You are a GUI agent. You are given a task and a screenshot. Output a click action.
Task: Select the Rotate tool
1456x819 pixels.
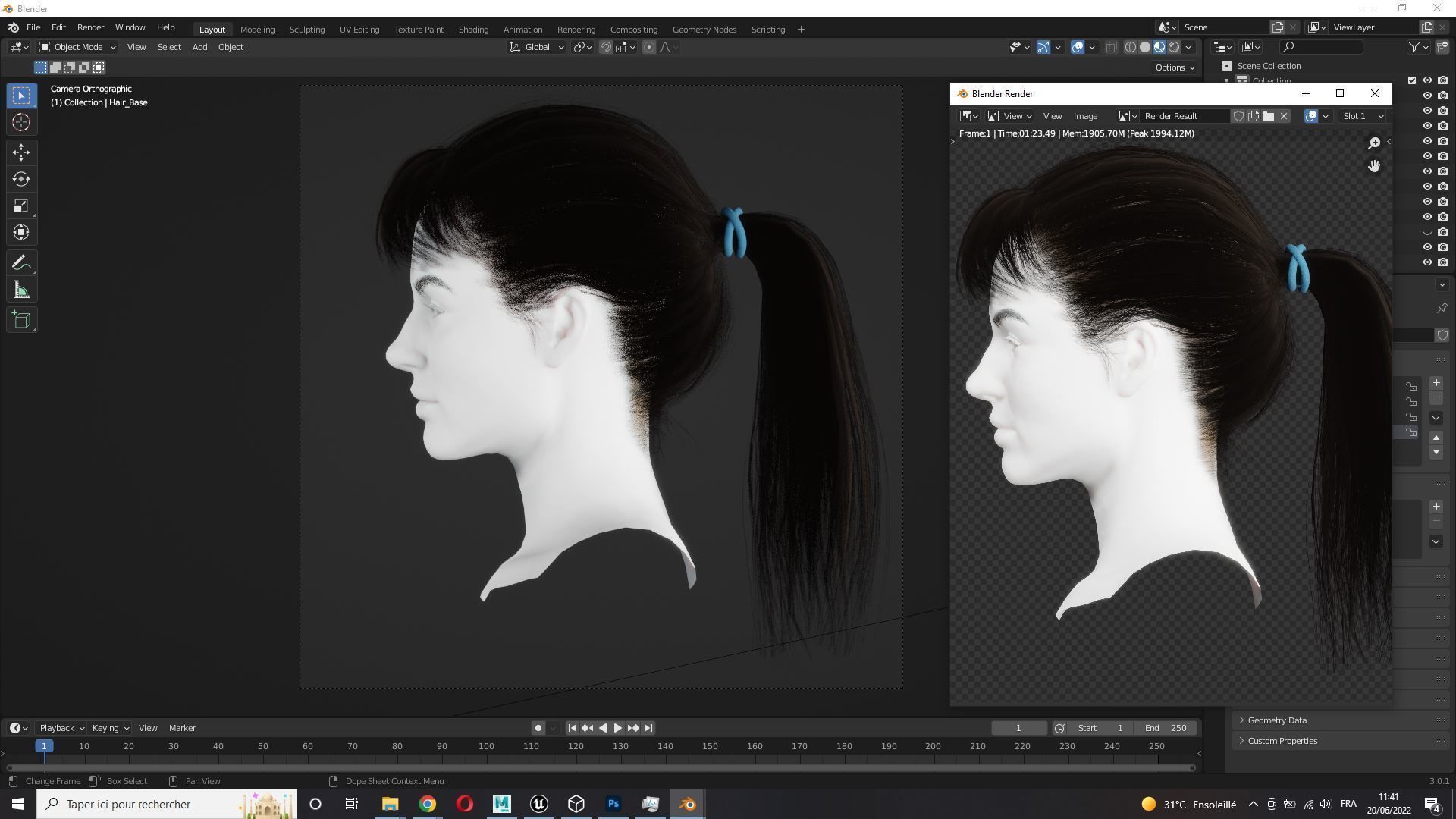point(21,179)
